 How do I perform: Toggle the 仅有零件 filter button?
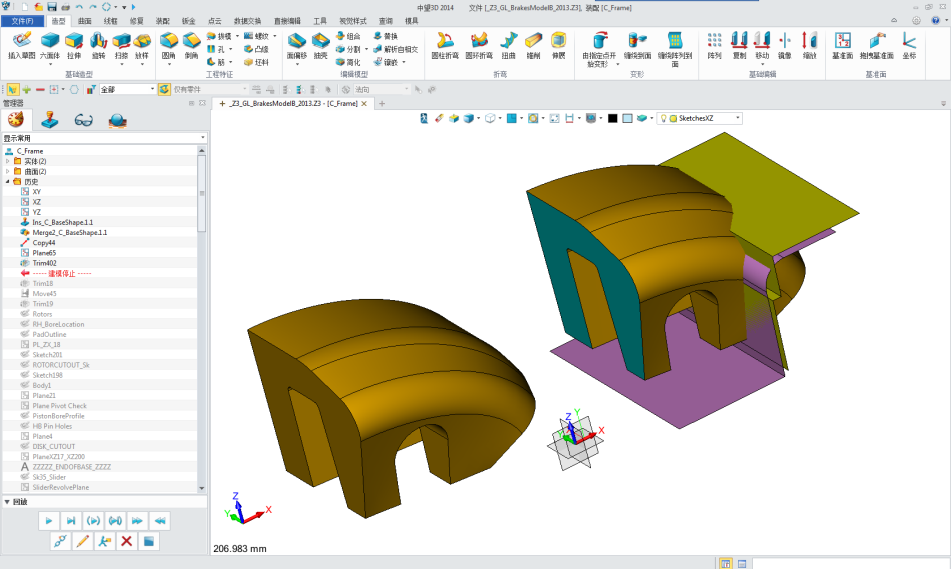[165, 89]
